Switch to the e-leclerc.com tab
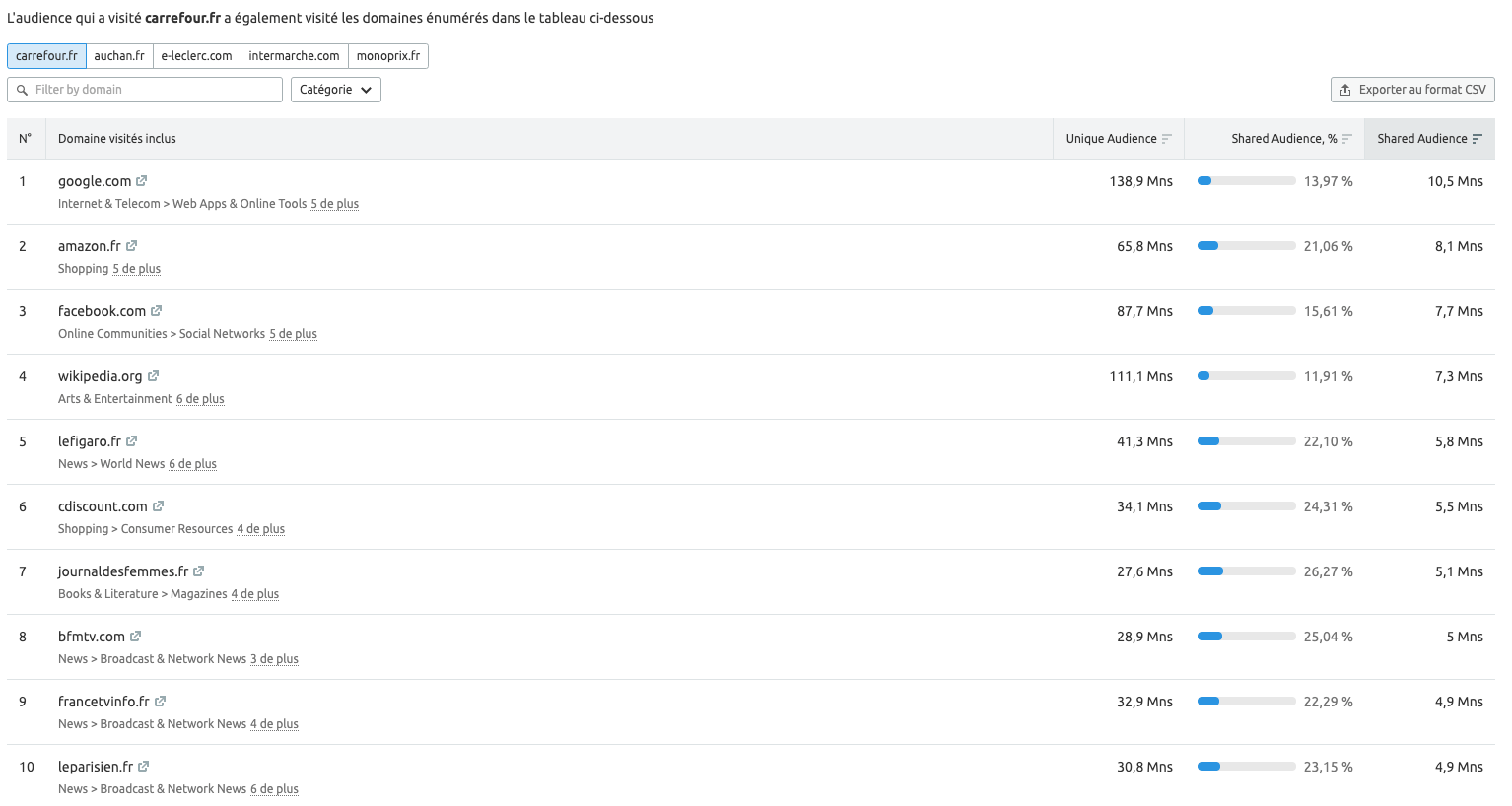The width and height of the screenshot is (1512, 806). click(x=196, y=56)
